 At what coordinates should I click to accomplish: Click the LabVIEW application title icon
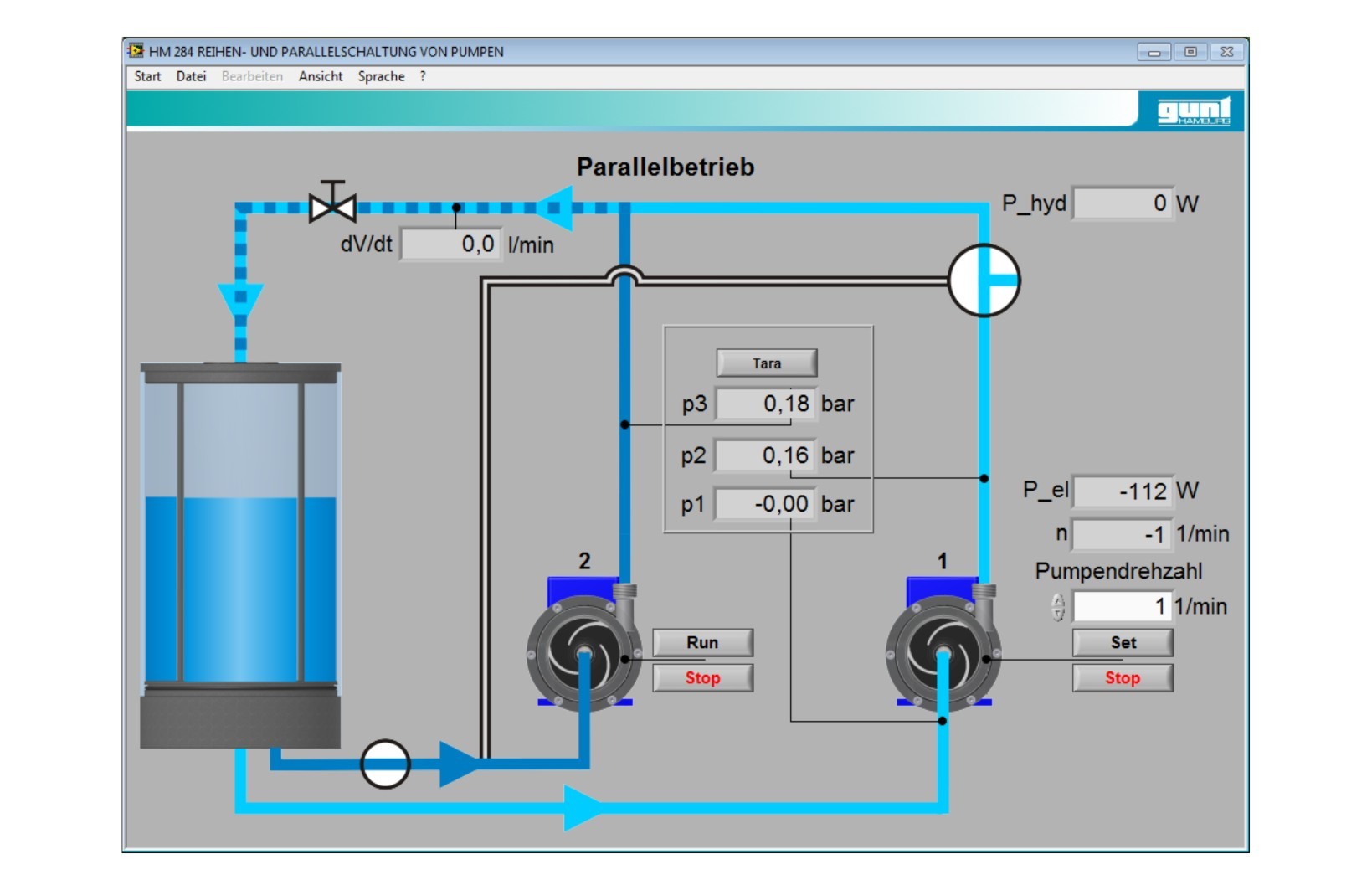135,51
